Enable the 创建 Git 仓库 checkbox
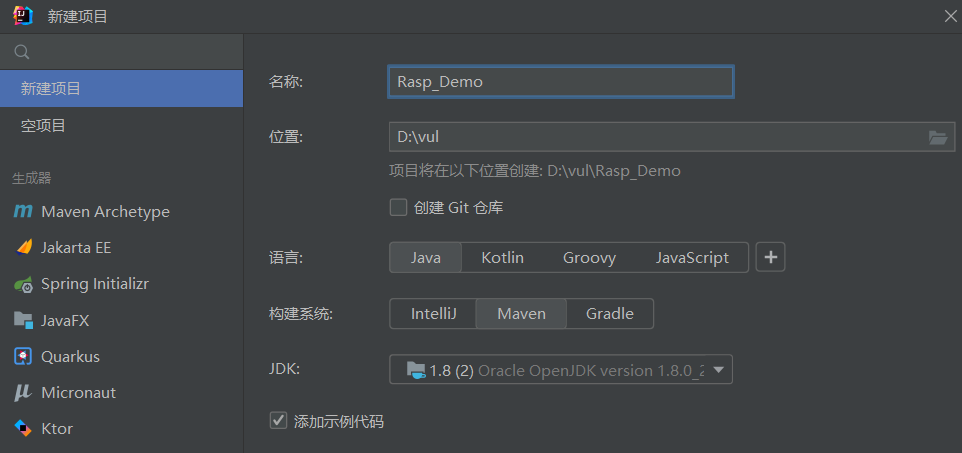 click(x=399, y=207)
